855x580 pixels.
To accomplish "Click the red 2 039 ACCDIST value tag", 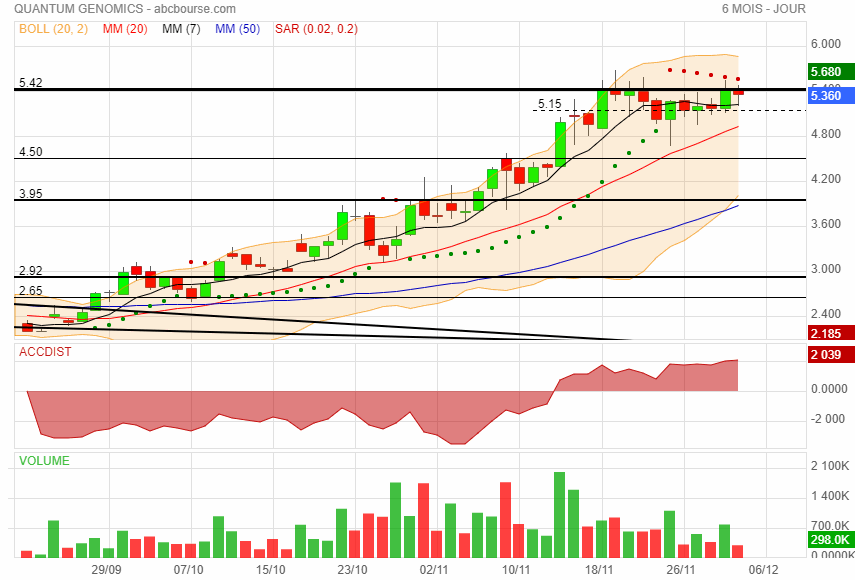I will click(x=831, y=354).
